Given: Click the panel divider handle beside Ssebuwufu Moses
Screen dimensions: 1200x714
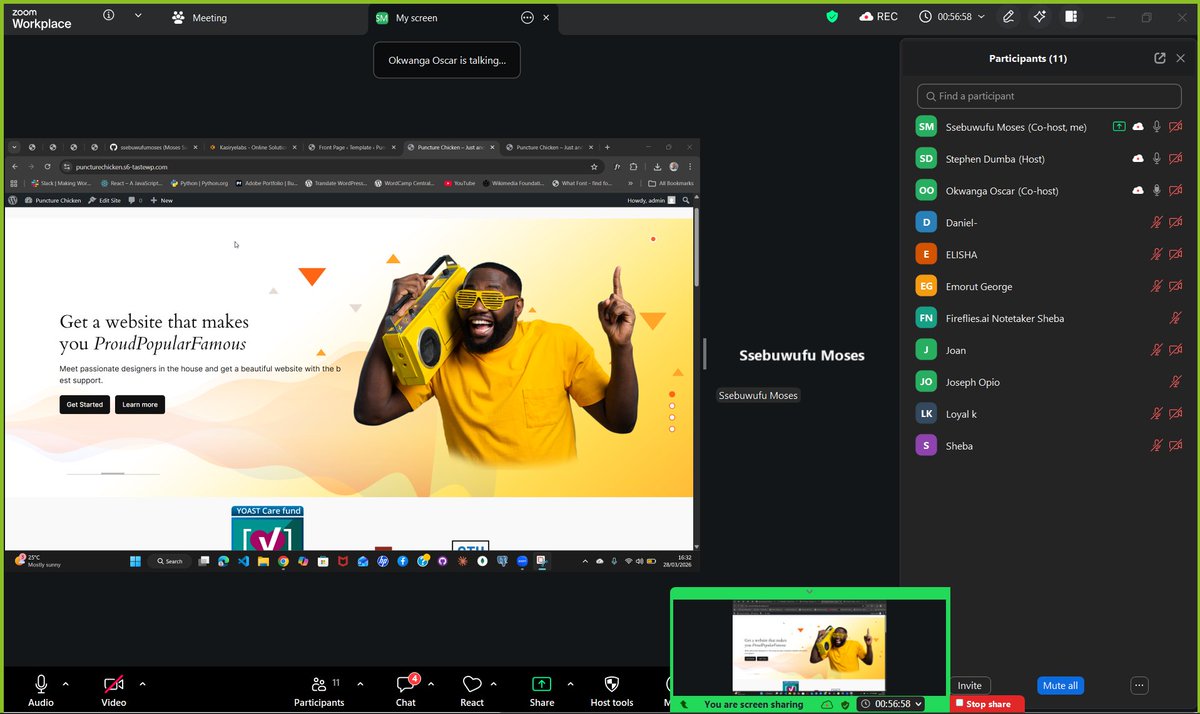Looking at the screenshot, I should [705, 354].
